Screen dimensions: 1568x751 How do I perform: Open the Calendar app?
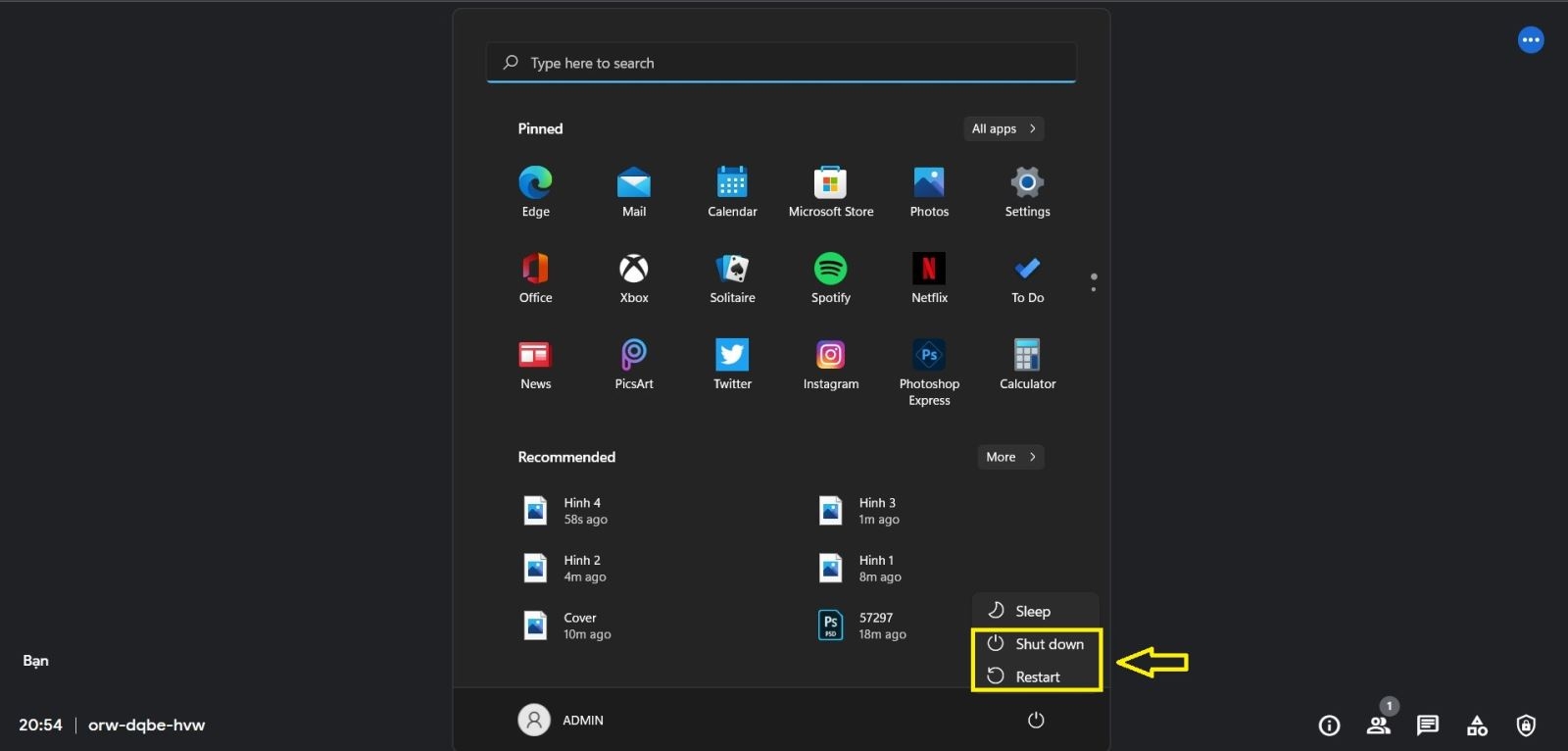click(732, 191)
